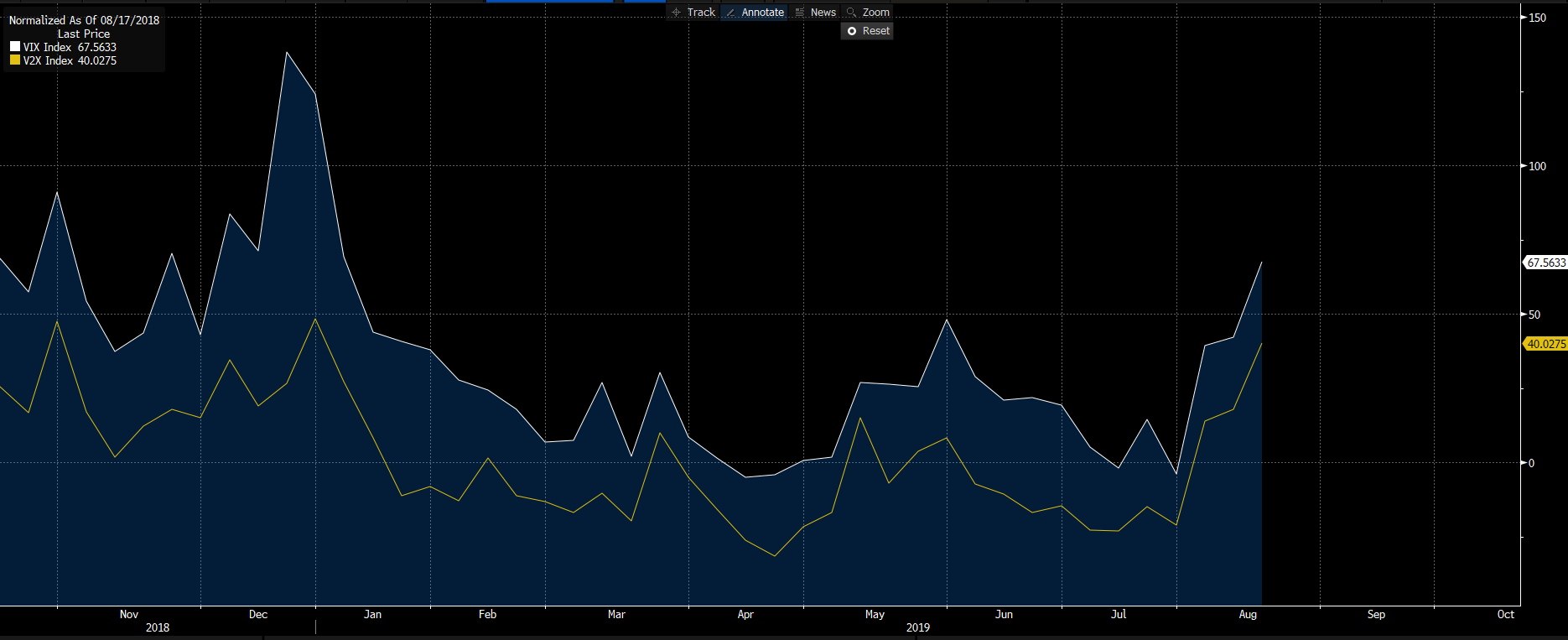The height and width of the screenshot is (640, 1568).
Task: Click the Last Price legend text
Action: (x=84, y=34)
